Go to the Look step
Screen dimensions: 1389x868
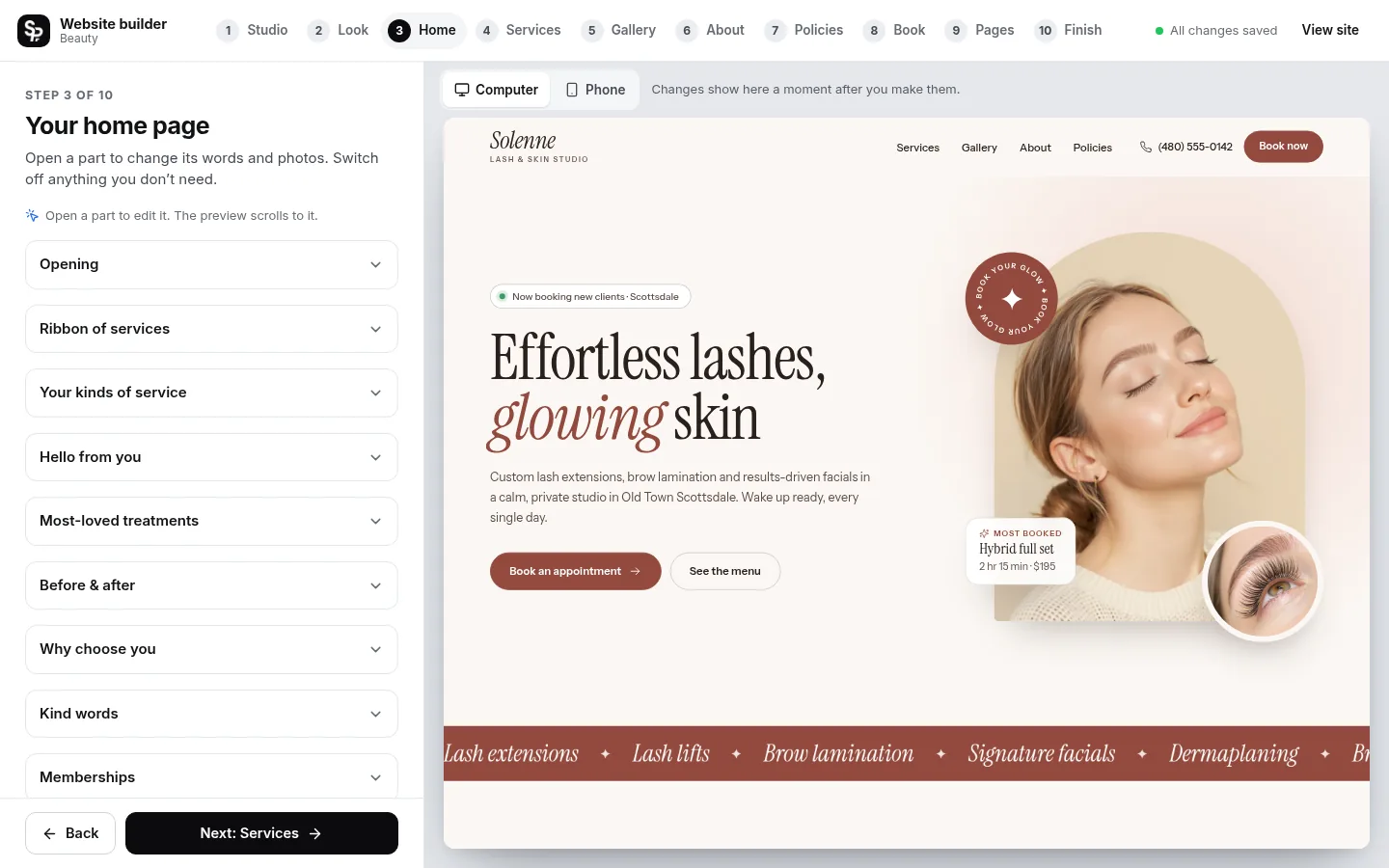point(340,31)
